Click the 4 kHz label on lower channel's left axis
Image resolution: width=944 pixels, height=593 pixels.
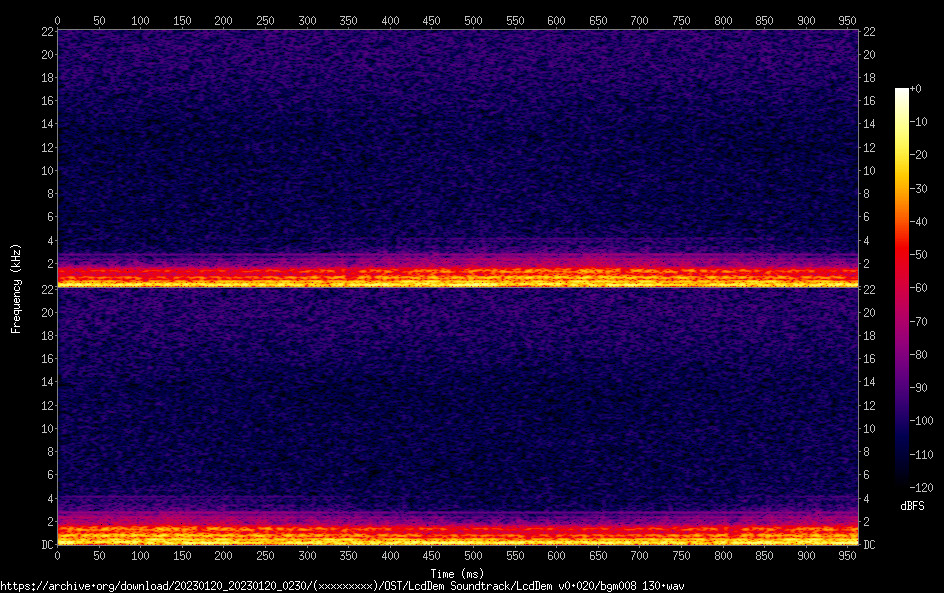[49, 498]
